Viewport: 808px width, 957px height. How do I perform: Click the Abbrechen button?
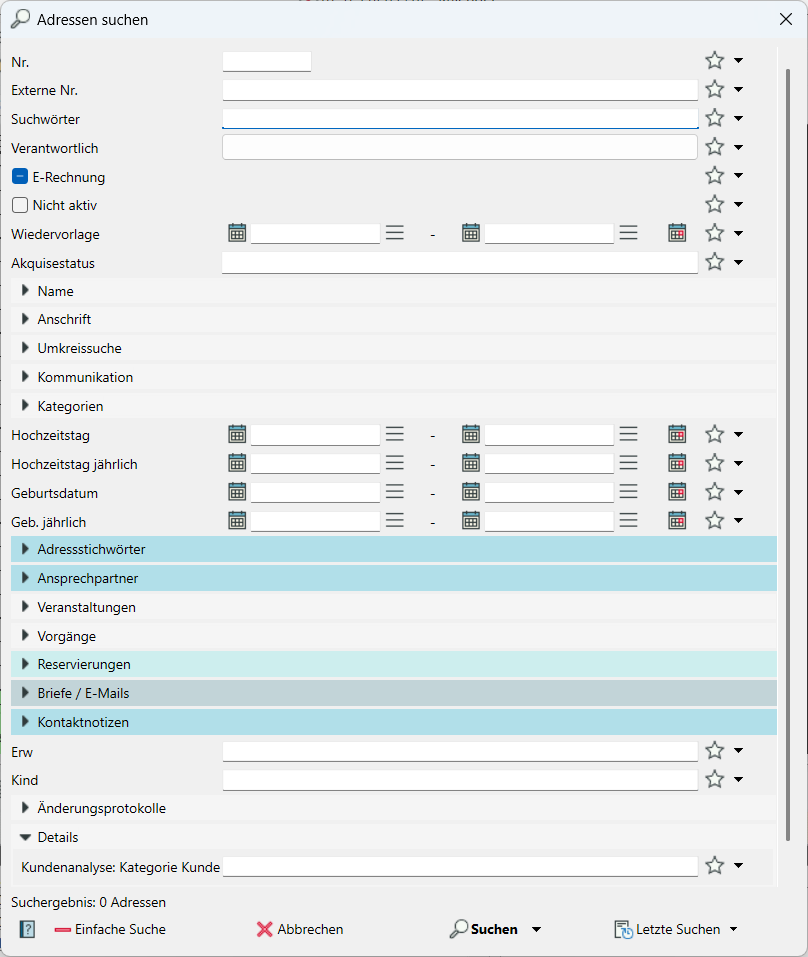(x=300, y=929)
